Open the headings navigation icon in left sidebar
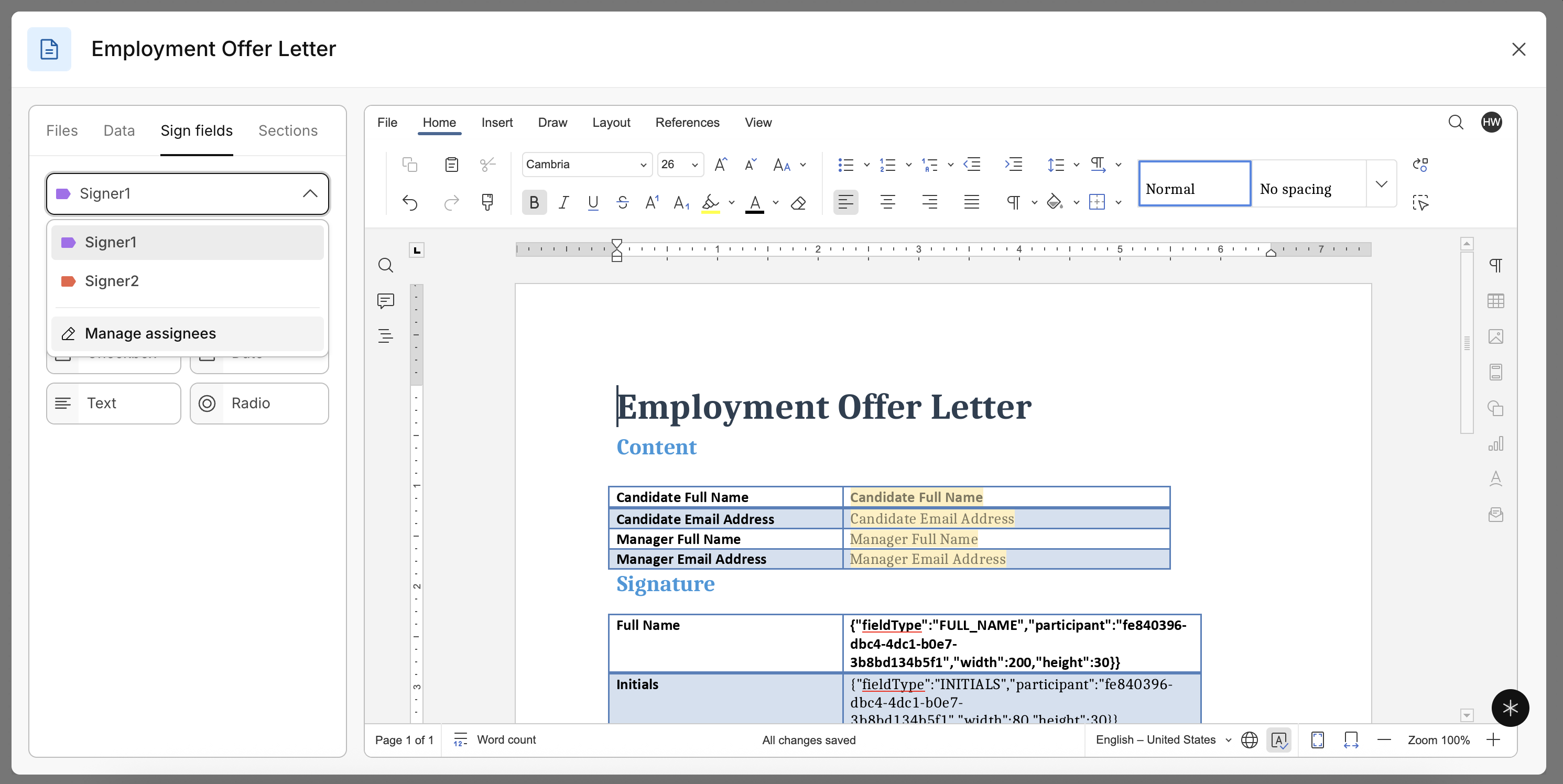The width and height of the screenshot is (1563, 784). pos(385,335)
